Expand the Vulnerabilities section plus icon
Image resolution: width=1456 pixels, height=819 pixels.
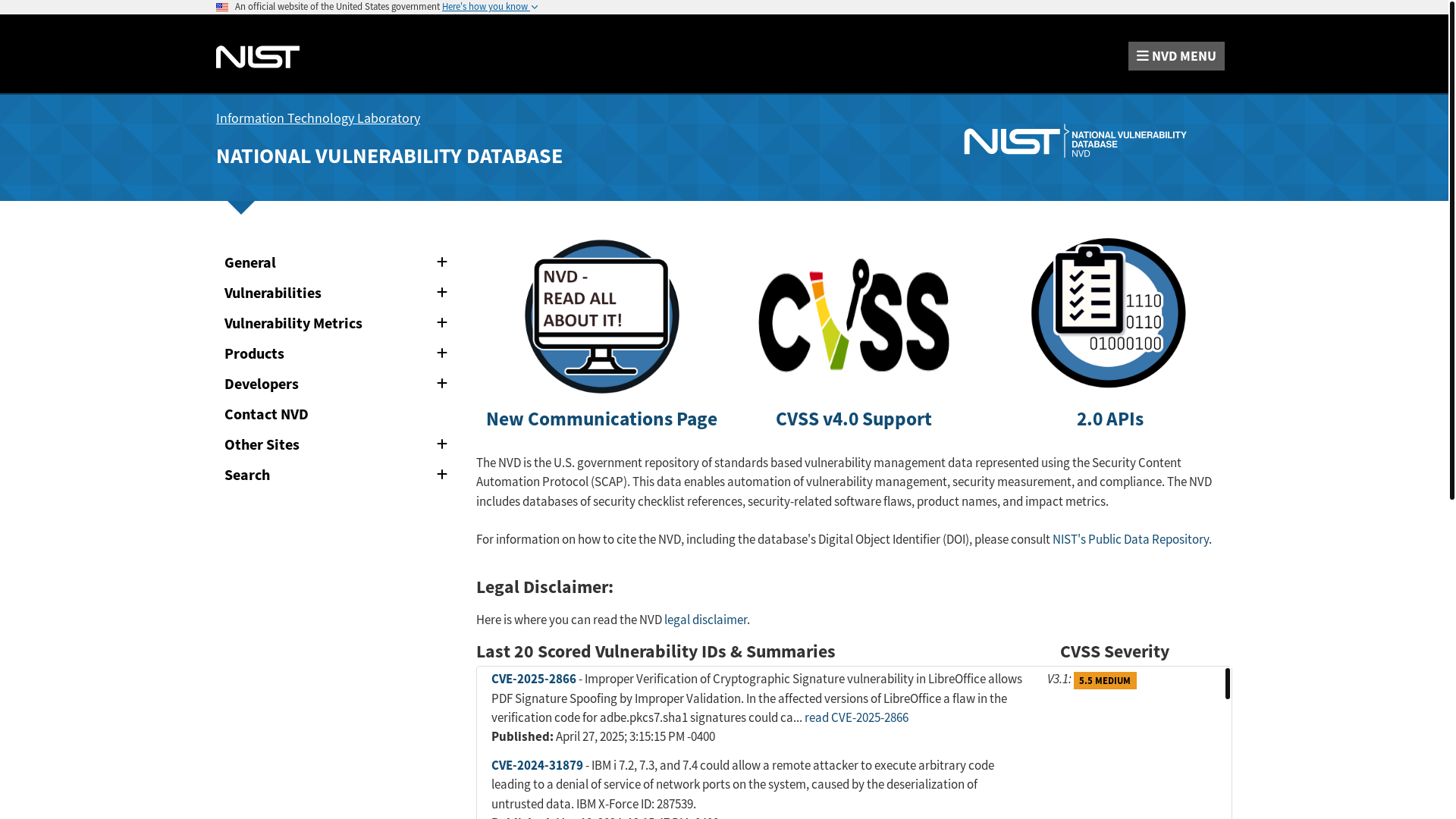(442, 293)
